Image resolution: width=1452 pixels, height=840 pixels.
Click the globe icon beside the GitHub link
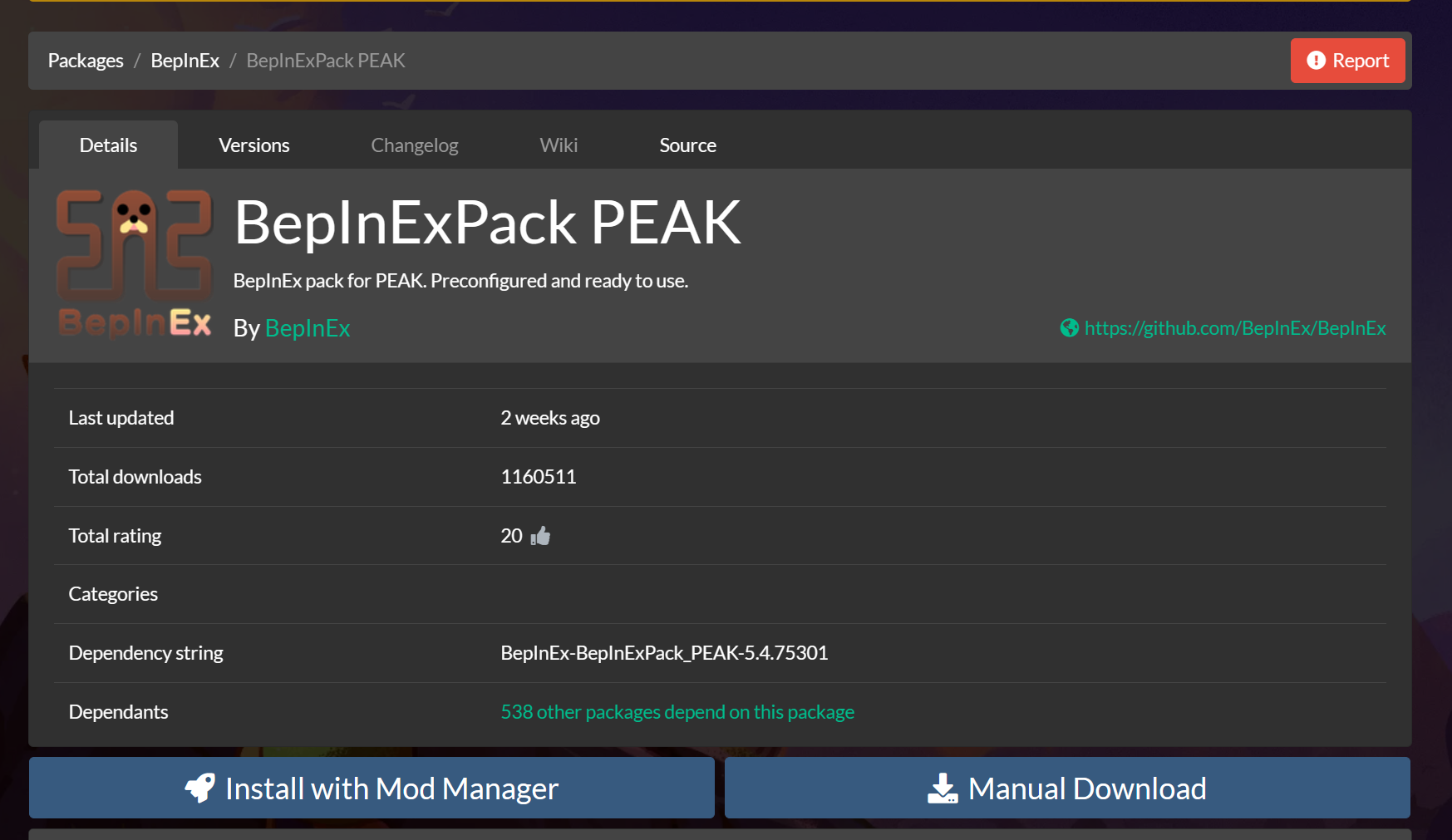tap(1070, 328)
